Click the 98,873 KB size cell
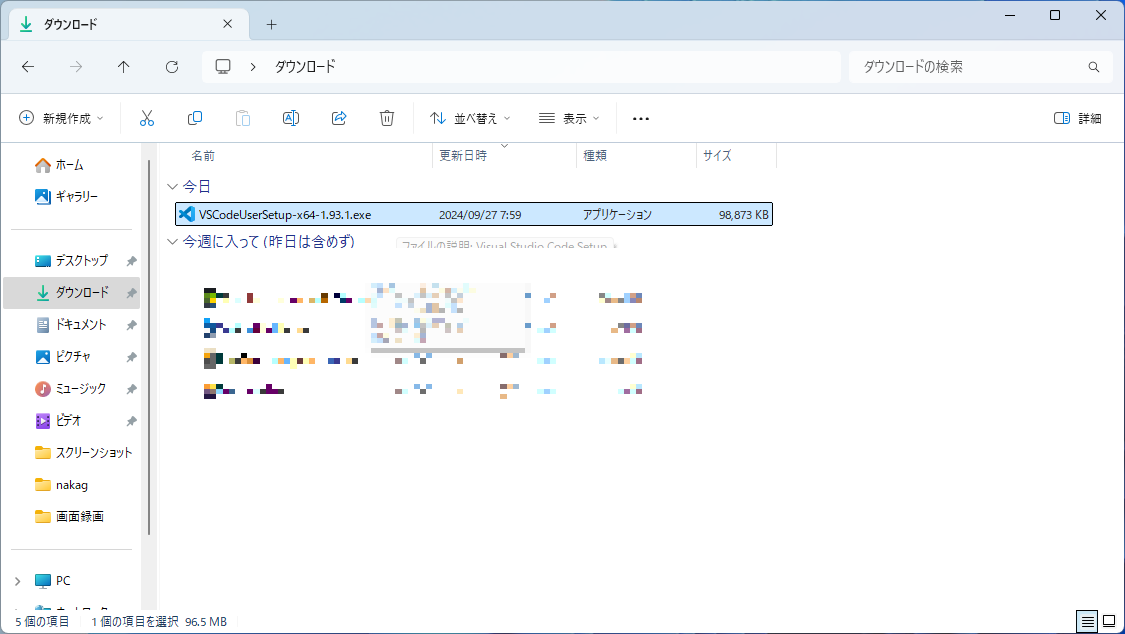 [743, 214]
